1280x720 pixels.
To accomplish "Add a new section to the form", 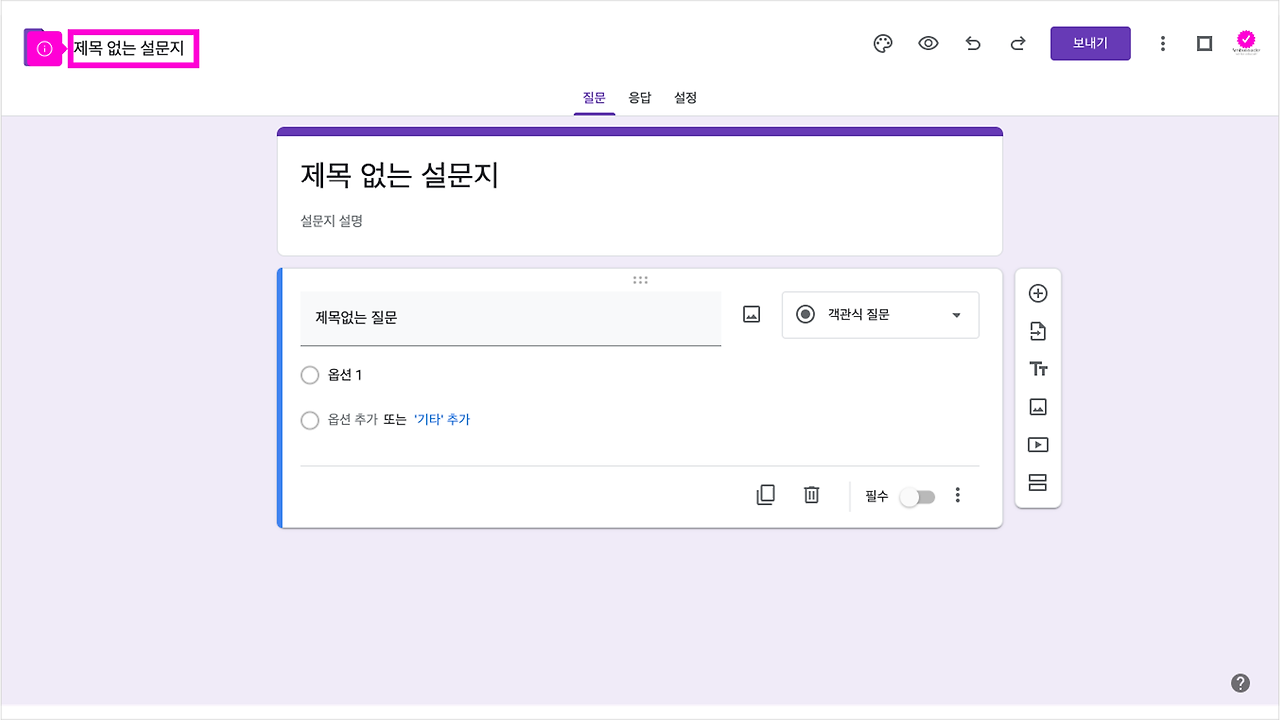I will pyautogui.click(x=1038, y=482).
